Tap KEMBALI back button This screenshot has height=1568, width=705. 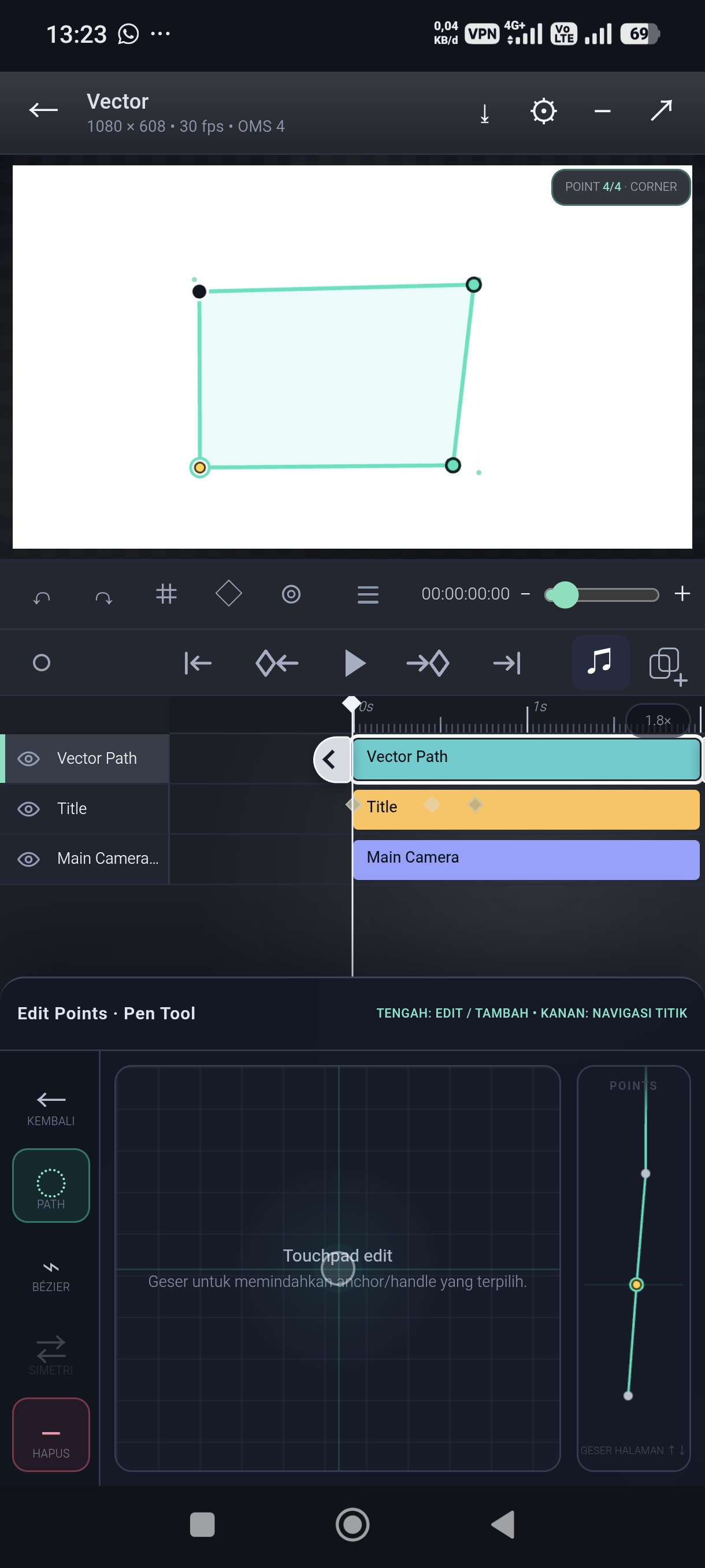(x=51, y=1108)
